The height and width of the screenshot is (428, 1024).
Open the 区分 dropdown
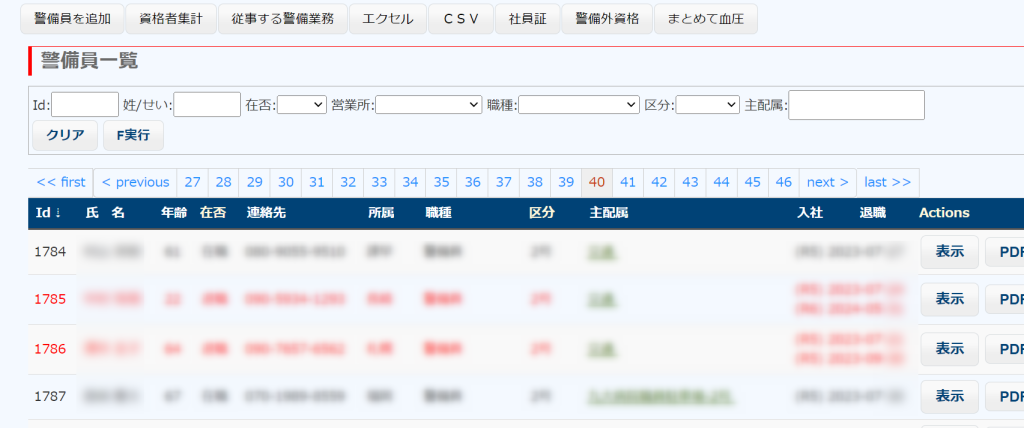coord(707,104)
